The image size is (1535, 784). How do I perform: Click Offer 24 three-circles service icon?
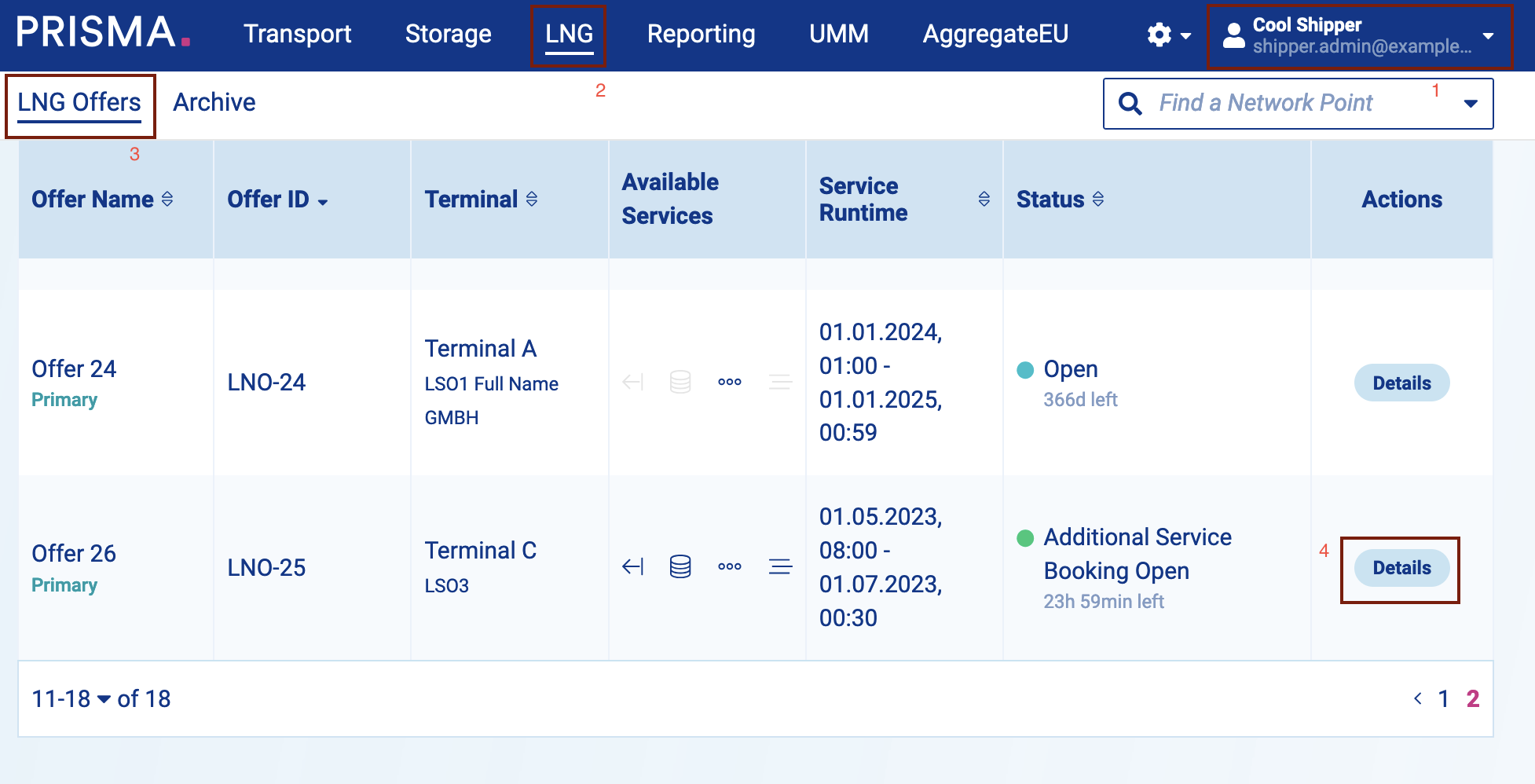(730, 383)
